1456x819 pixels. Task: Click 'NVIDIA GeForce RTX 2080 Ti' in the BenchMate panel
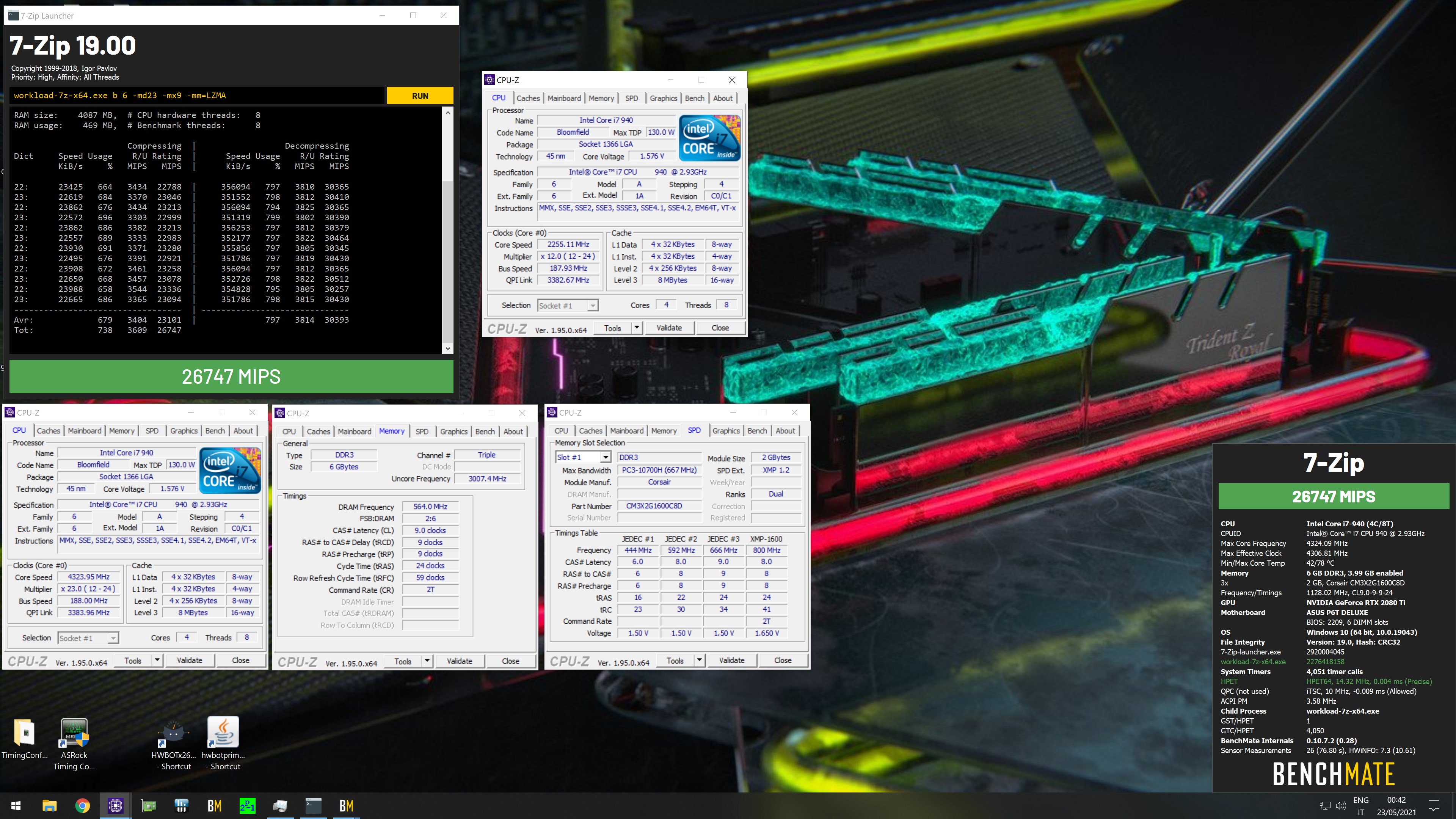[1356, 602]
